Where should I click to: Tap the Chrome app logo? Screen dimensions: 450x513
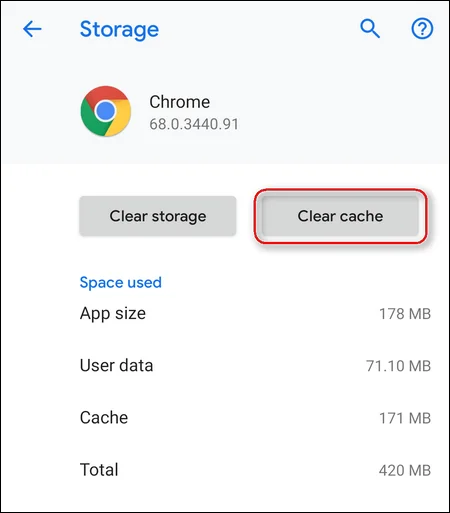pos(106,111)
